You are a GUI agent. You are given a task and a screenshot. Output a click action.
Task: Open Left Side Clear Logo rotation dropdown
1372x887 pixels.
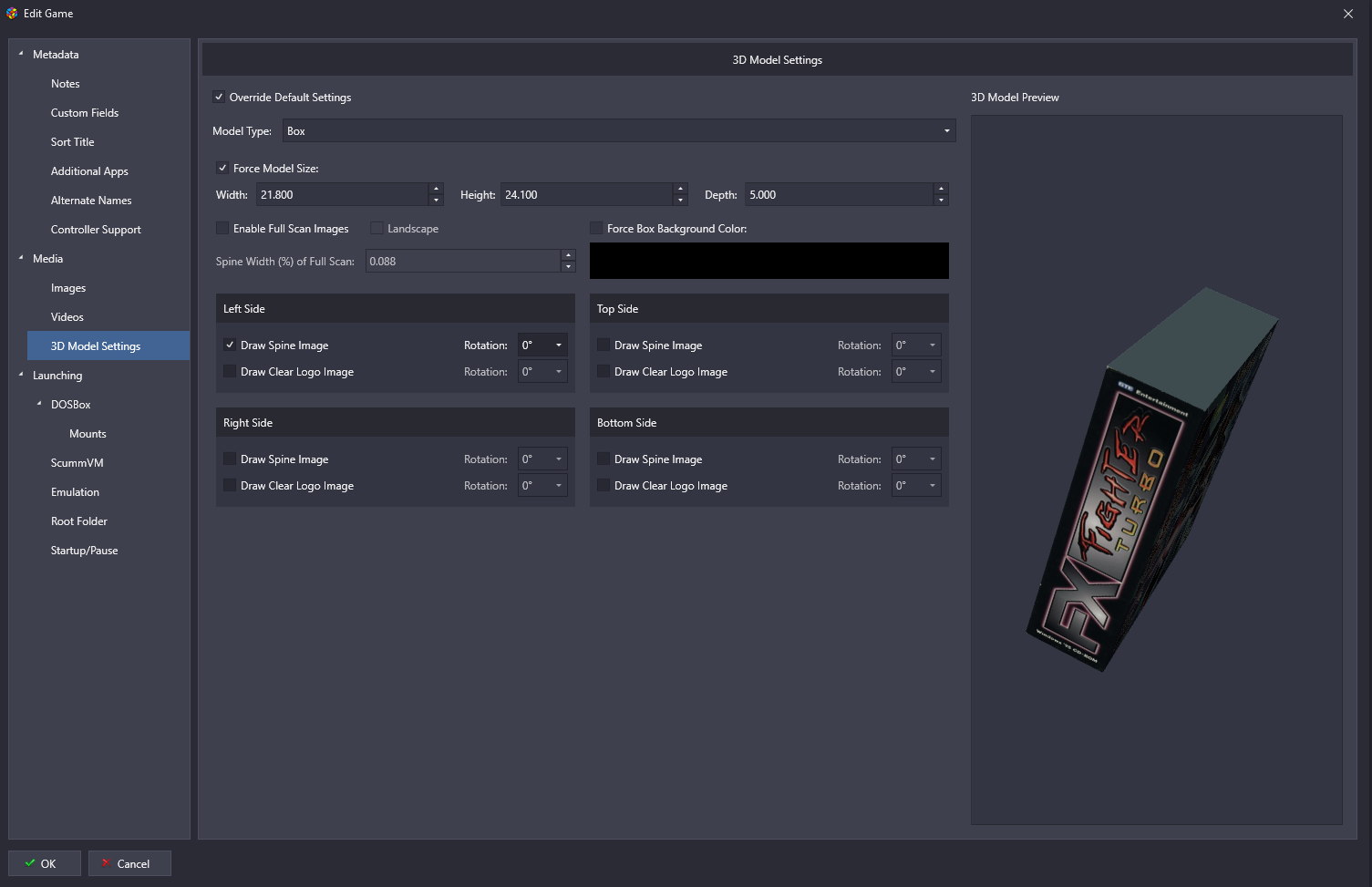(542, 371)
